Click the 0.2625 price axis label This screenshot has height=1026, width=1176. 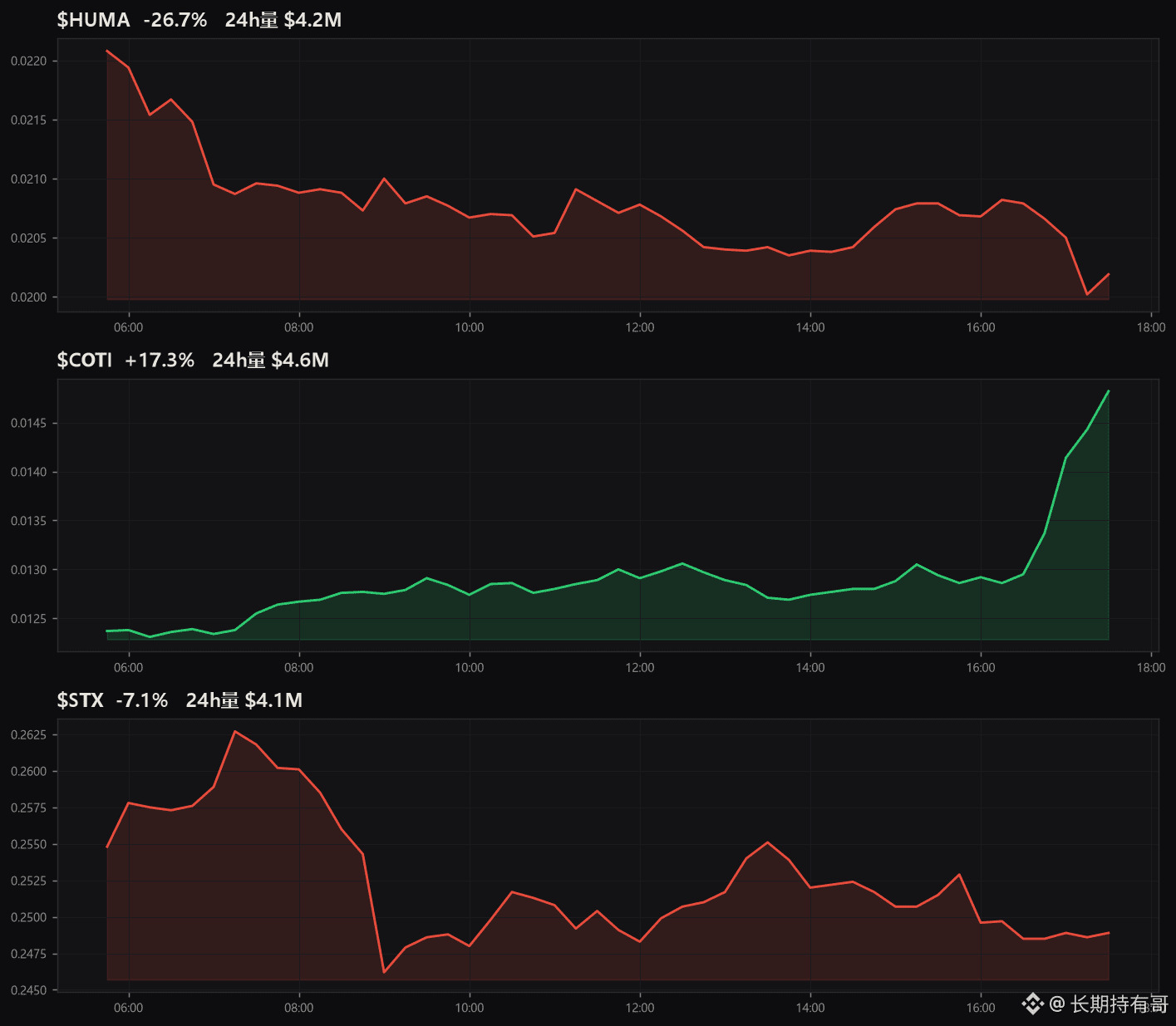click(29, 735)
